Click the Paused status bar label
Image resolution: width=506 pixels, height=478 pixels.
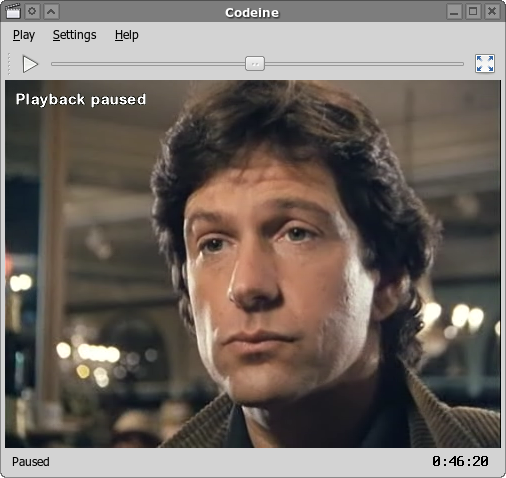(31, 462)
